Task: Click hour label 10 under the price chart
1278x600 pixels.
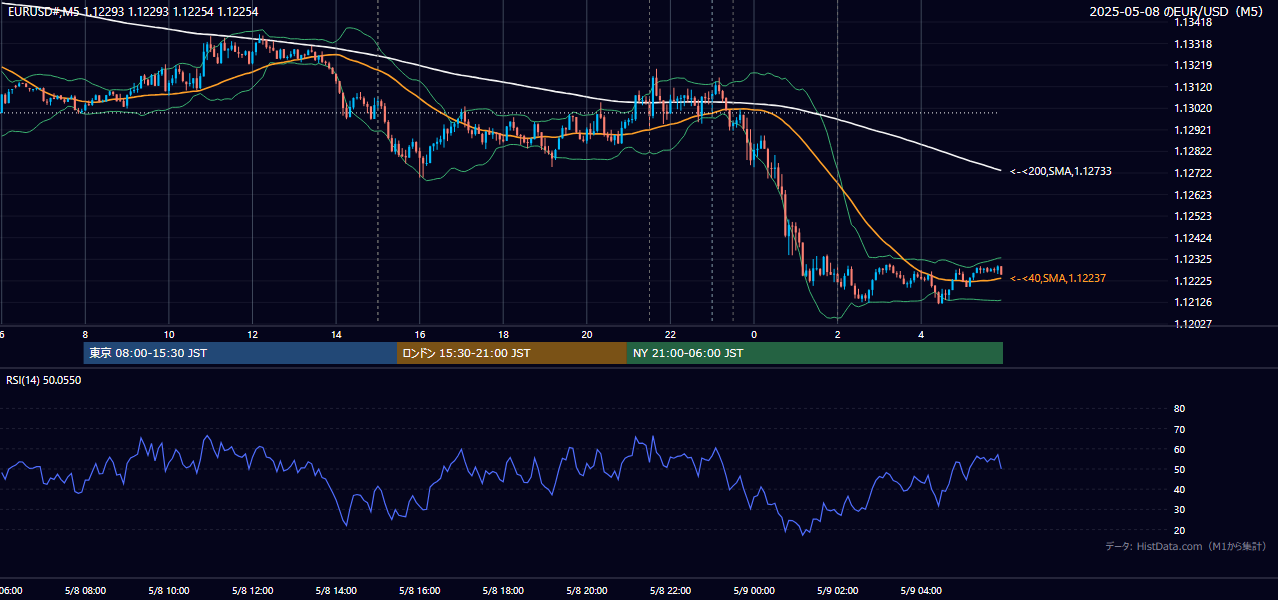Action: (x=169, y=335)
